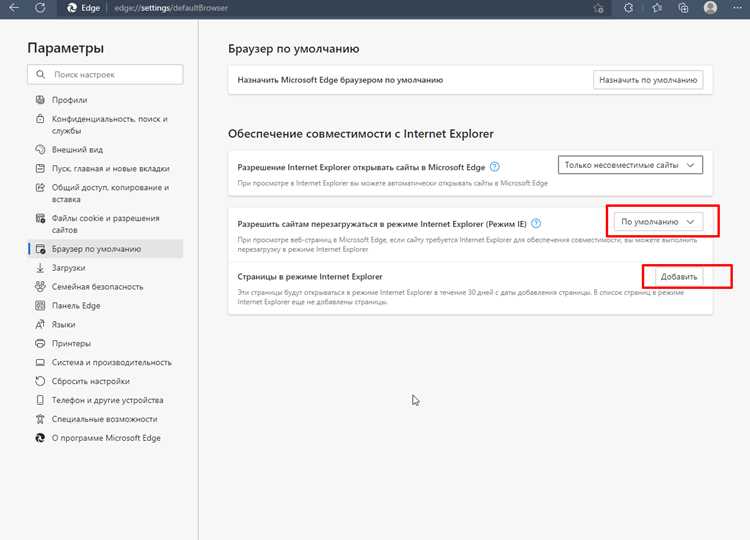Open Загрузки settings section
The height and width of the screenshot is (540, 750).
(x=105, y=268)
